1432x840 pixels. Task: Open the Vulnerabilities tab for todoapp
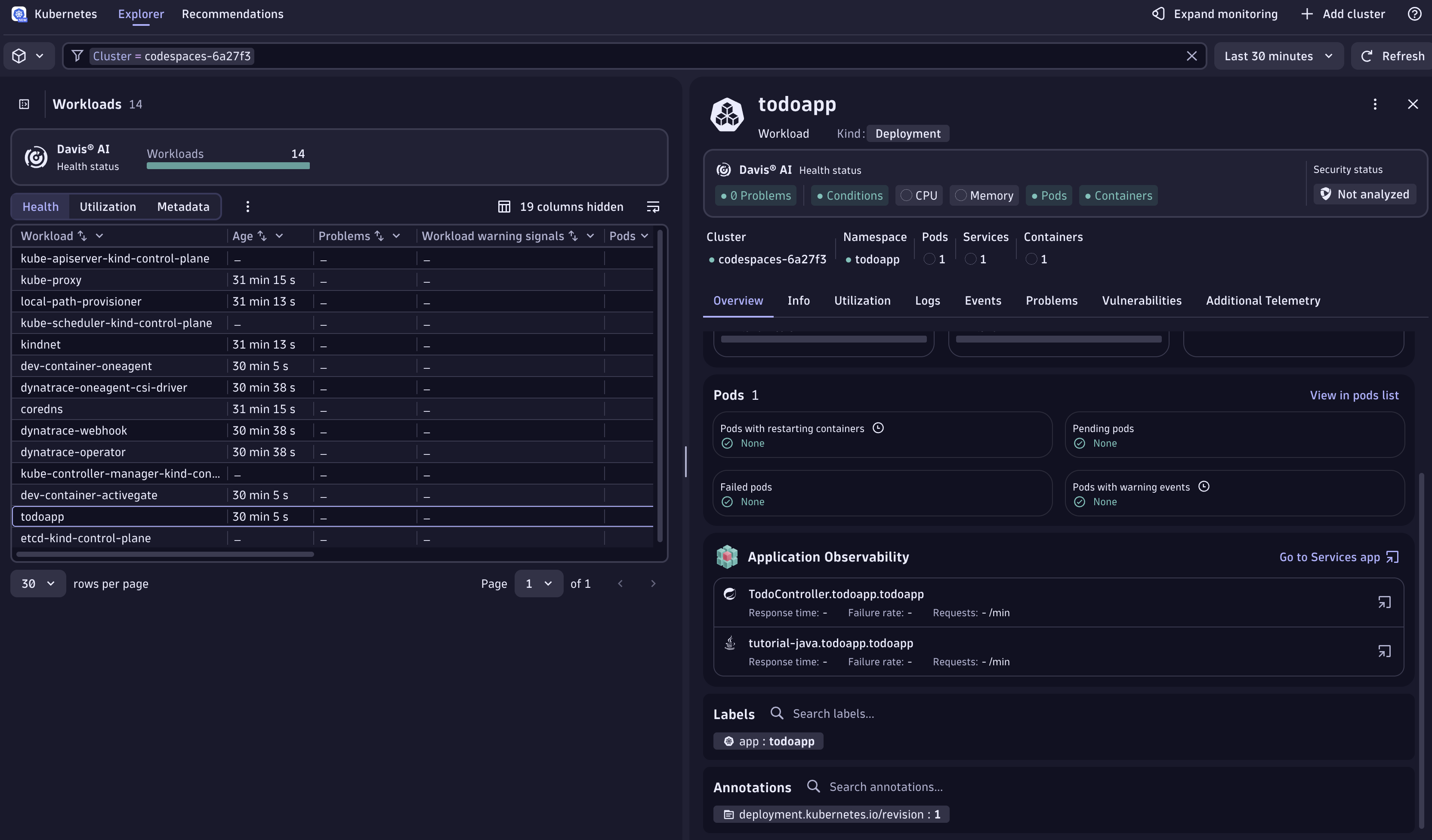[x=1142, y=300]
